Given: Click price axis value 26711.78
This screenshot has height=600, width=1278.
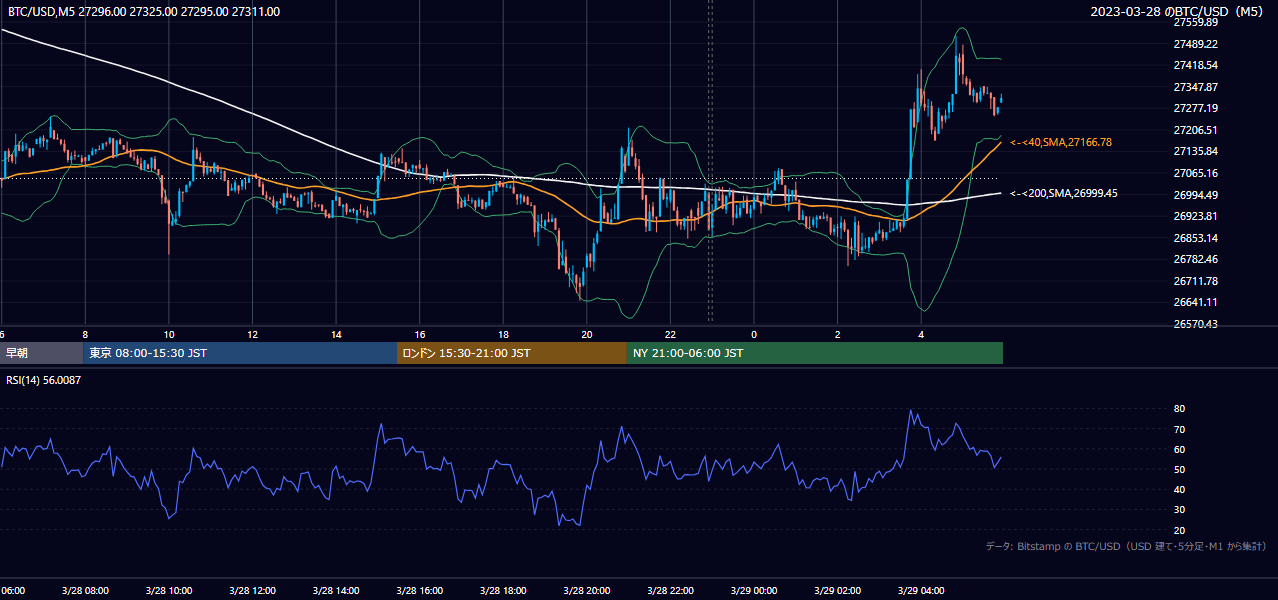Looking at the screenshot, I should tap(1195, 281).
